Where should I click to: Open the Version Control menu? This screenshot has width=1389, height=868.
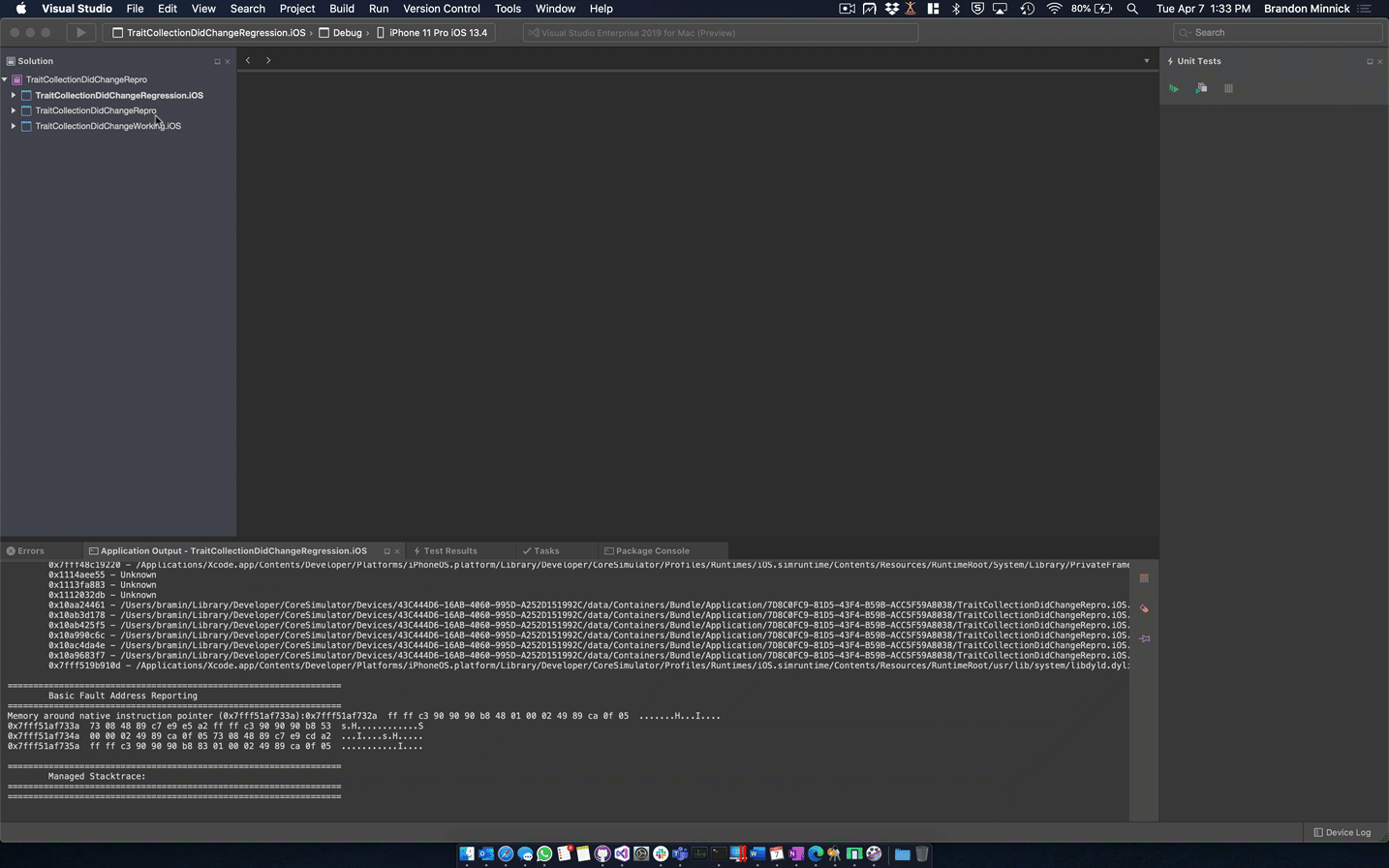pos(442,9)
